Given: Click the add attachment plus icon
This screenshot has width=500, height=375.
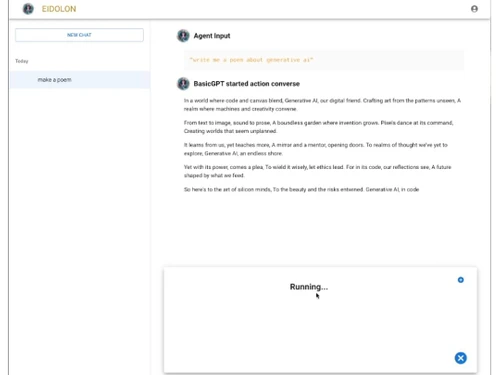Looking at the screenshot, I should pyautogui.click(x=460, y=280).
